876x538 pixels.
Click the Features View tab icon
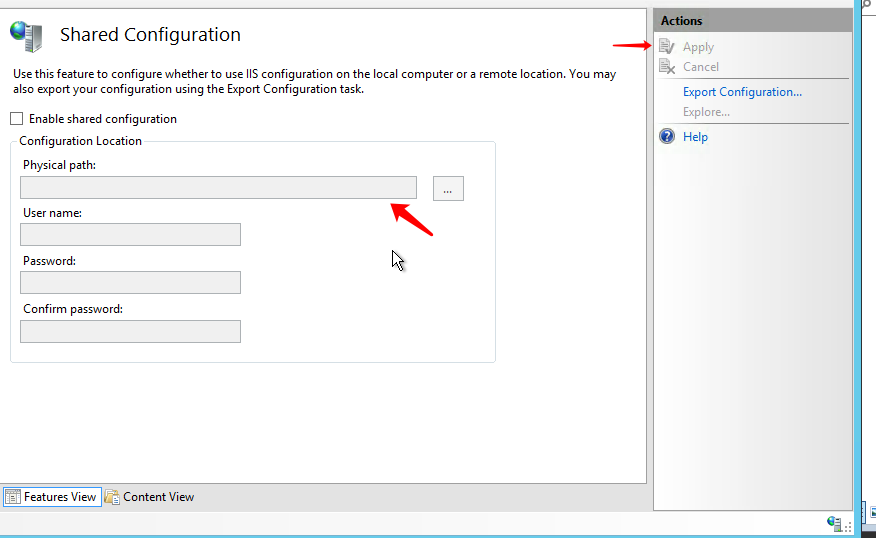pos(13,497)
